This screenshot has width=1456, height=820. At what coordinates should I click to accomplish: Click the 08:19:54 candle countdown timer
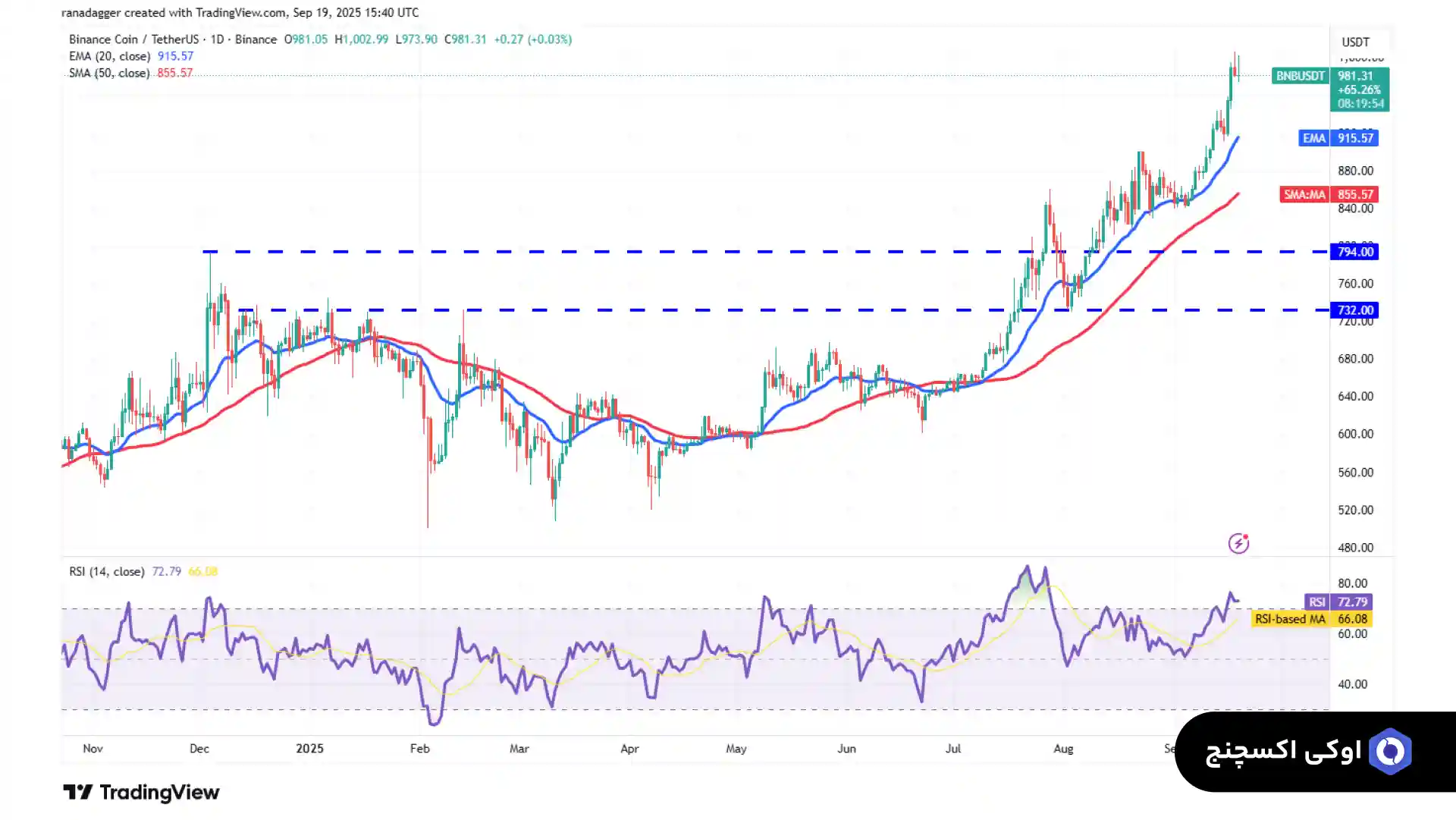point(1360,104)
